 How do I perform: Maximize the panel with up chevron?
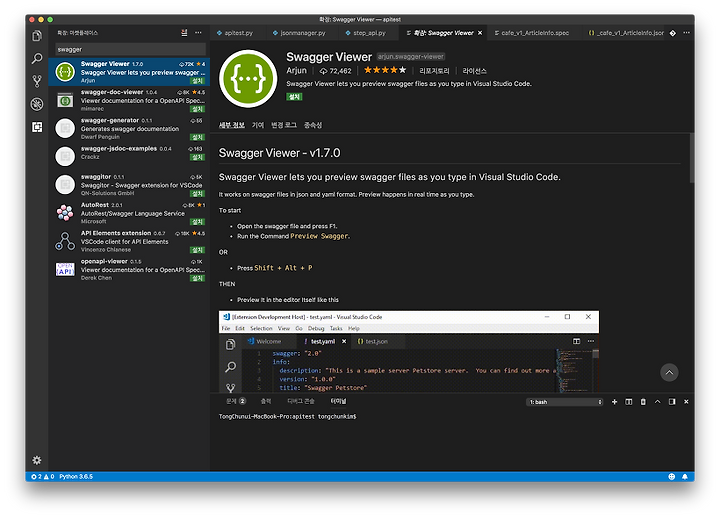click(658, 402)
